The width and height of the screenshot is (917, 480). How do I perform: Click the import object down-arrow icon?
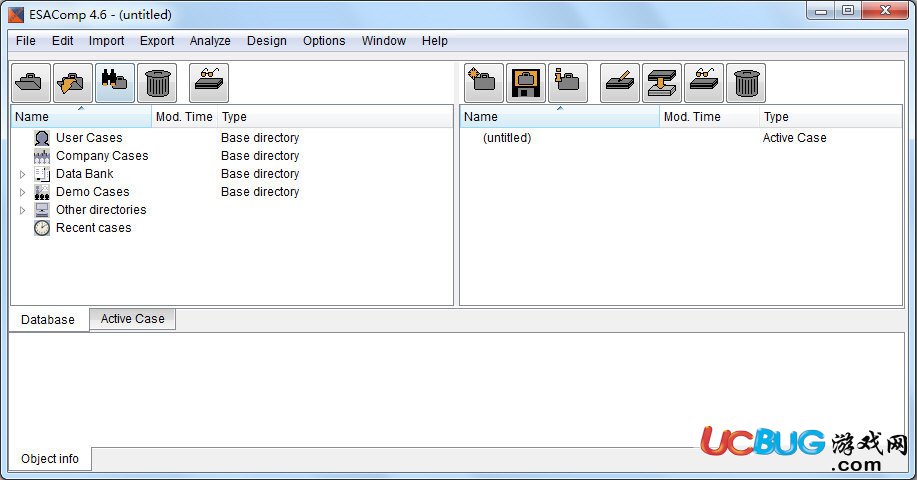pyautogui.click(x=662, y=83)
